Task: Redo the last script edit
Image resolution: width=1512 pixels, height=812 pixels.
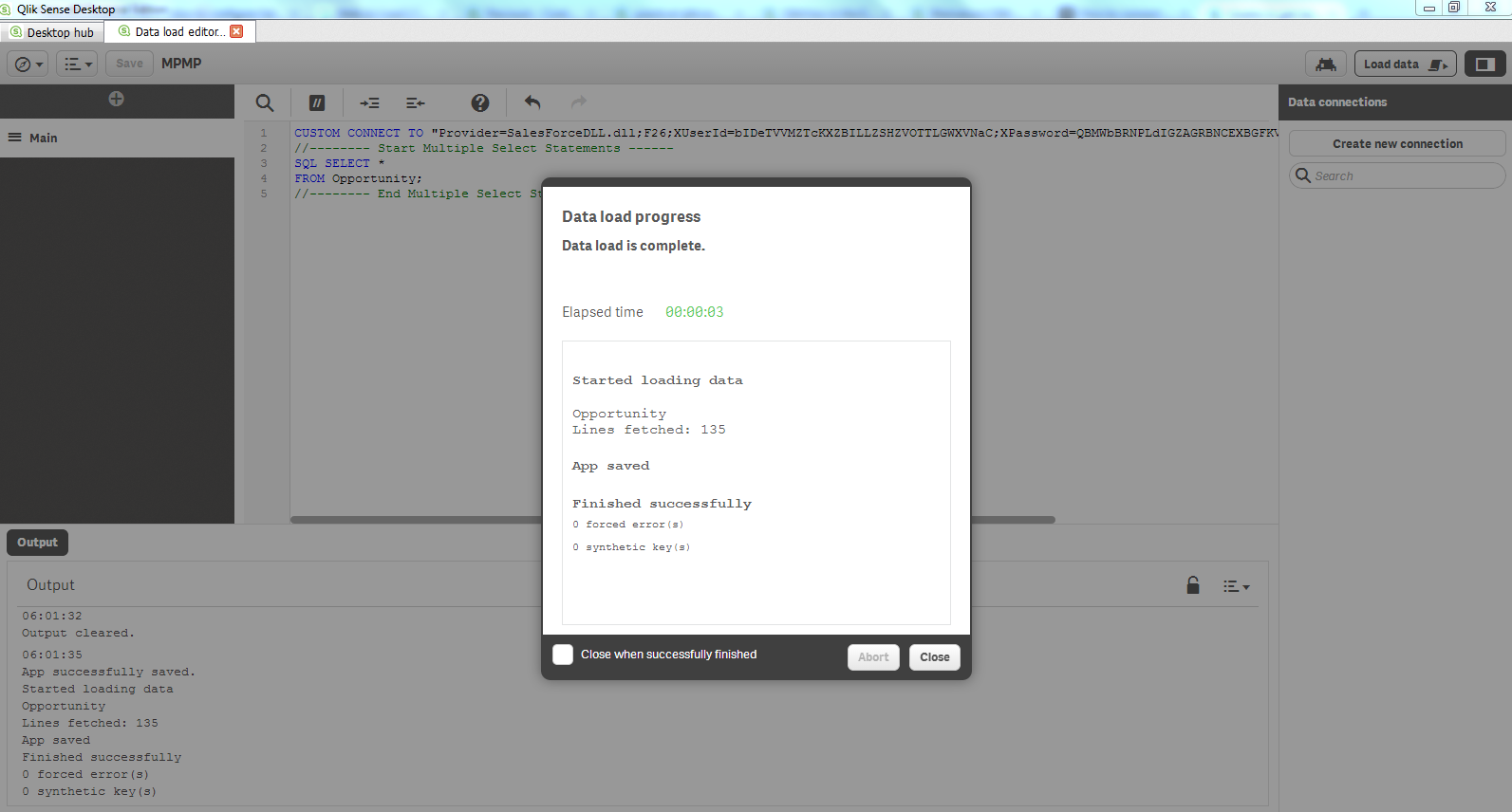Action: pyautogui.click(x=579, y=102)
